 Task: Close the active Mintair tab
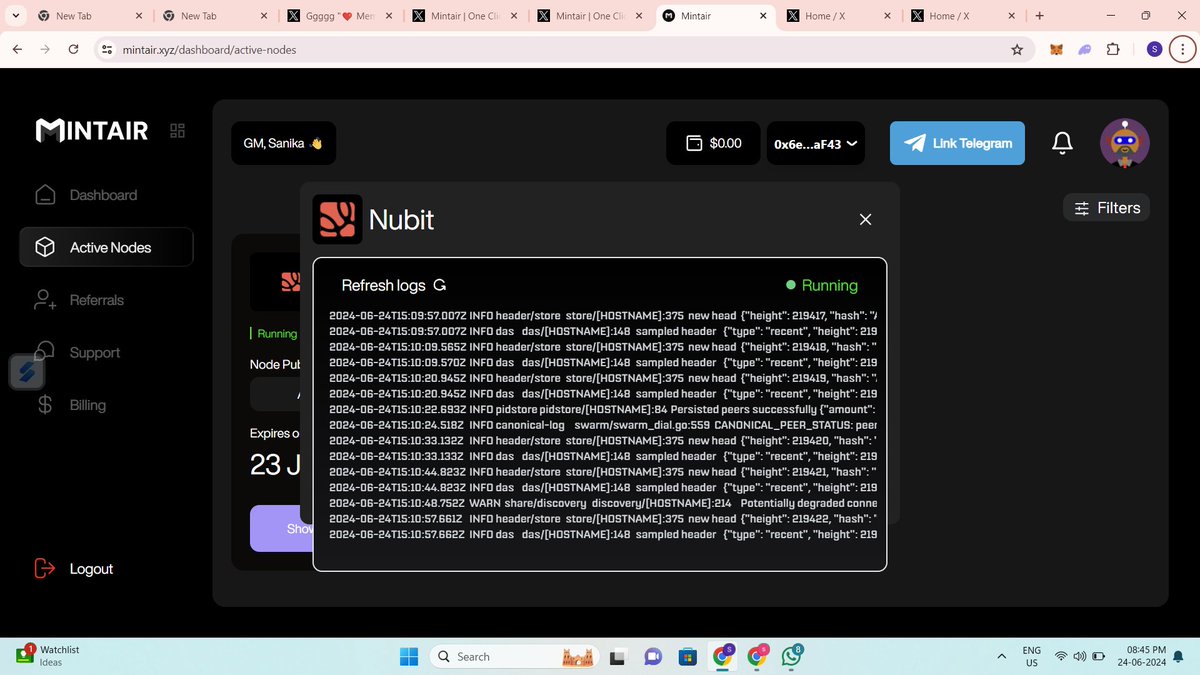pyautogui.click(x=762, y=16)
